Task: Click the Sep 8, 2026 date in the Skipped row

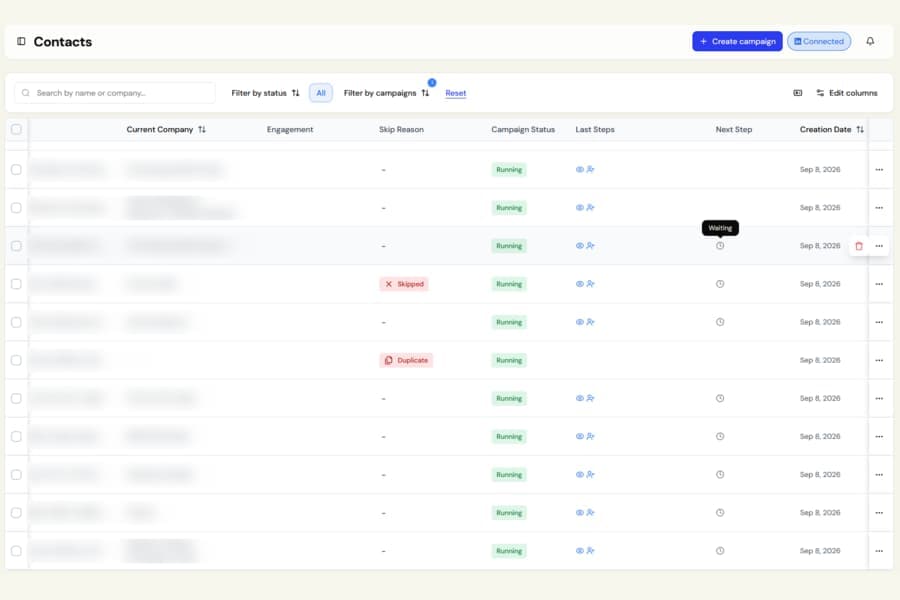Action: pos(820,284)
